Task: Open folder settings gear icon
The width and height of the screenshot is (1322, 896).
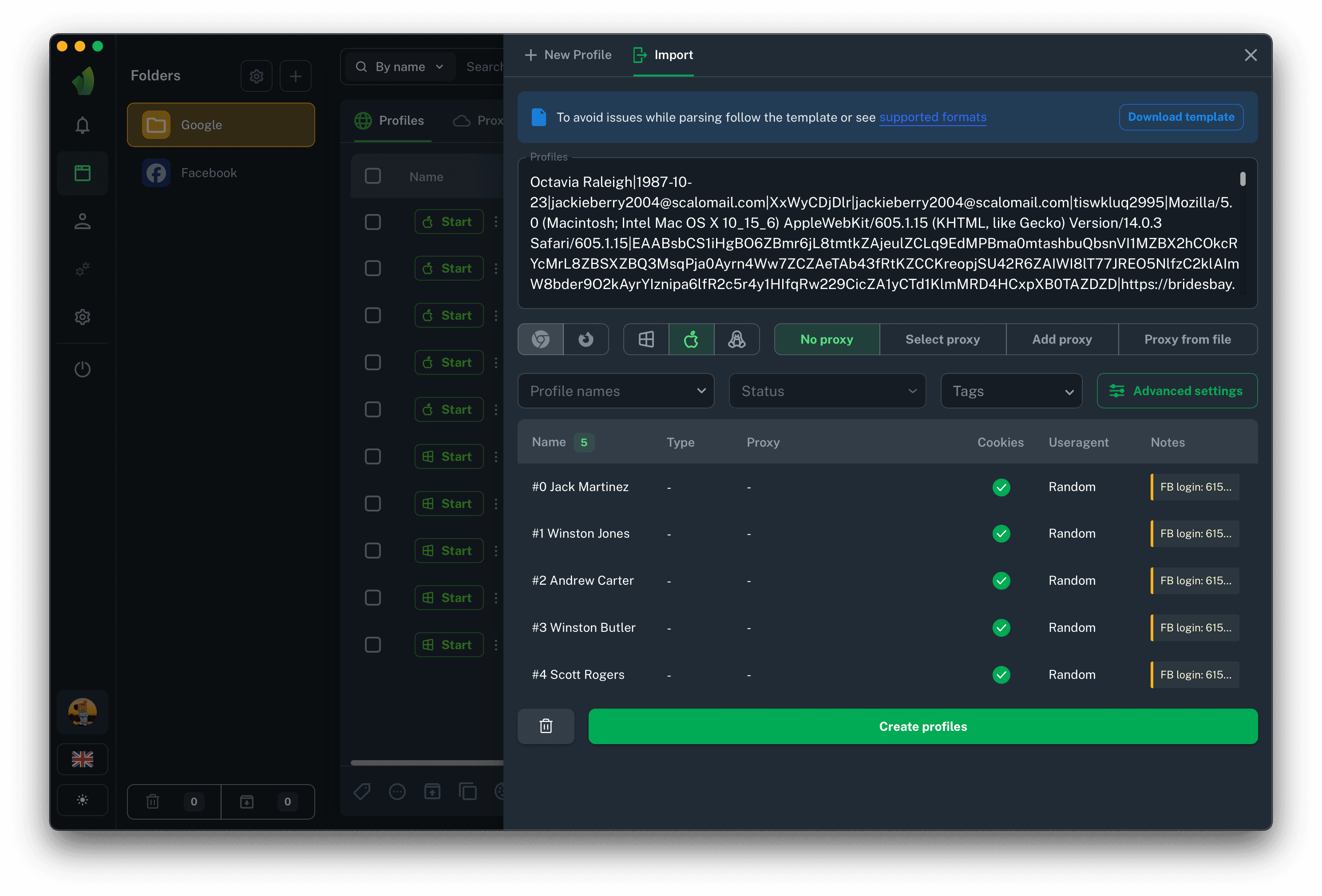Action: 257,76
